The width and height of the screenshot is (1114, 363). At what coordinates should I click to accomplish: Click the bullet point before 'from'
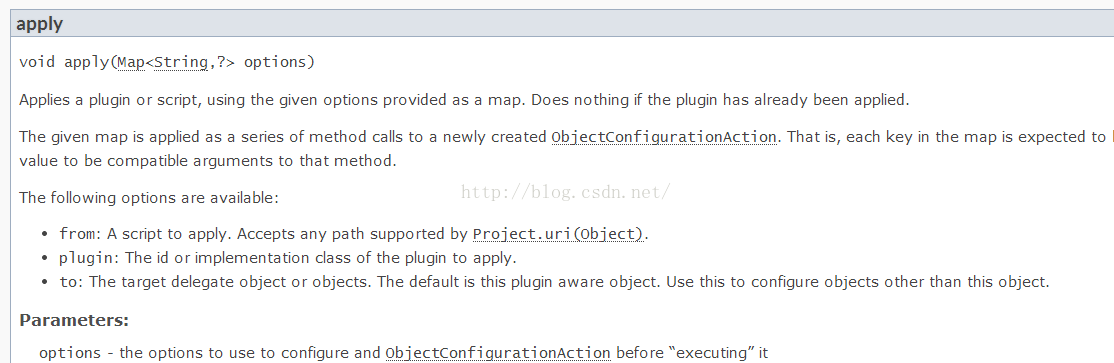coord(45,234)
